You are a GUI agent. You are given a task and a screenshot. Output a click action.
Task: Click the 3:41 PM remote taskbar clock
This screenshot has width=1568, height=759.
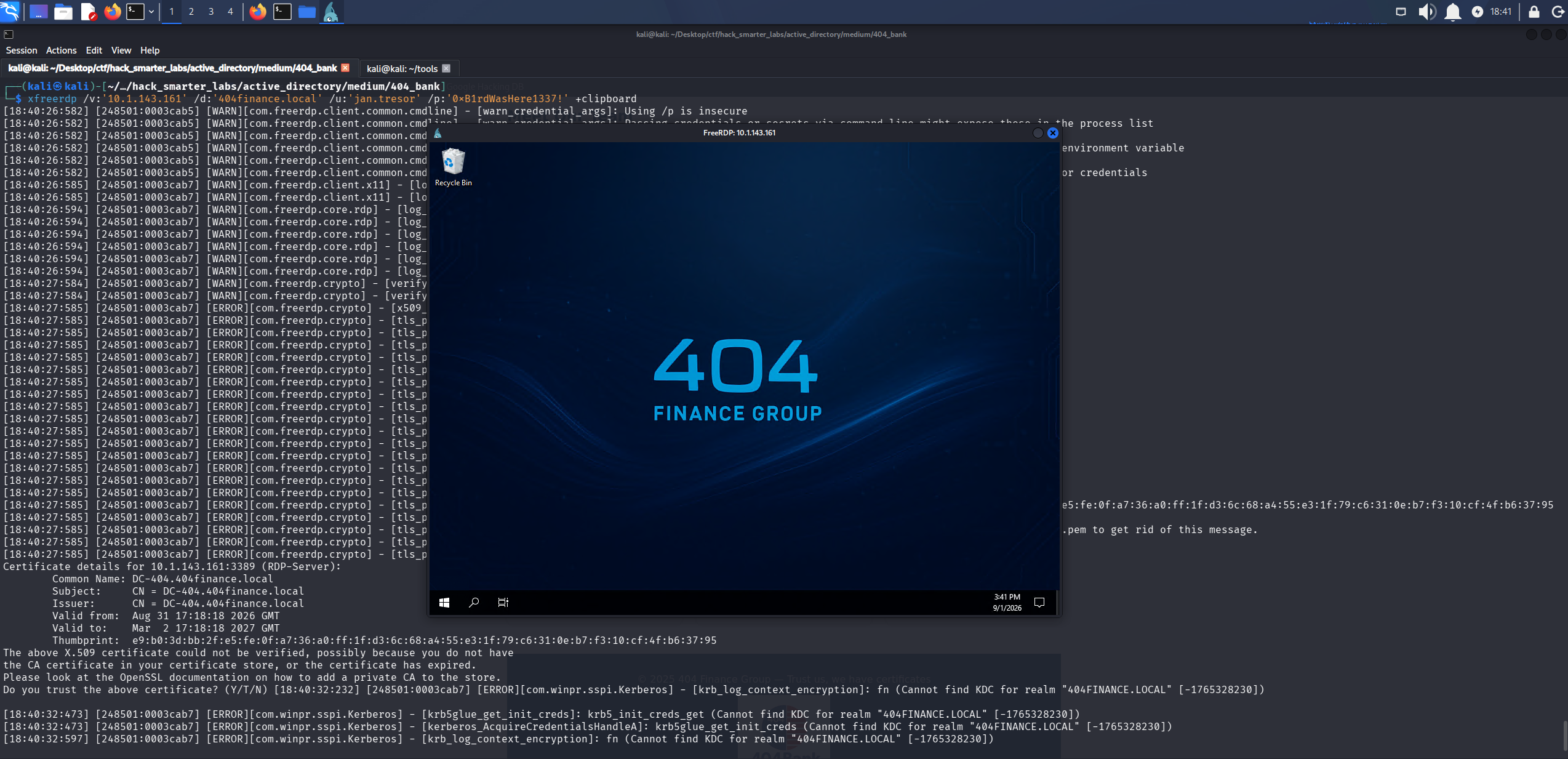1007,603
